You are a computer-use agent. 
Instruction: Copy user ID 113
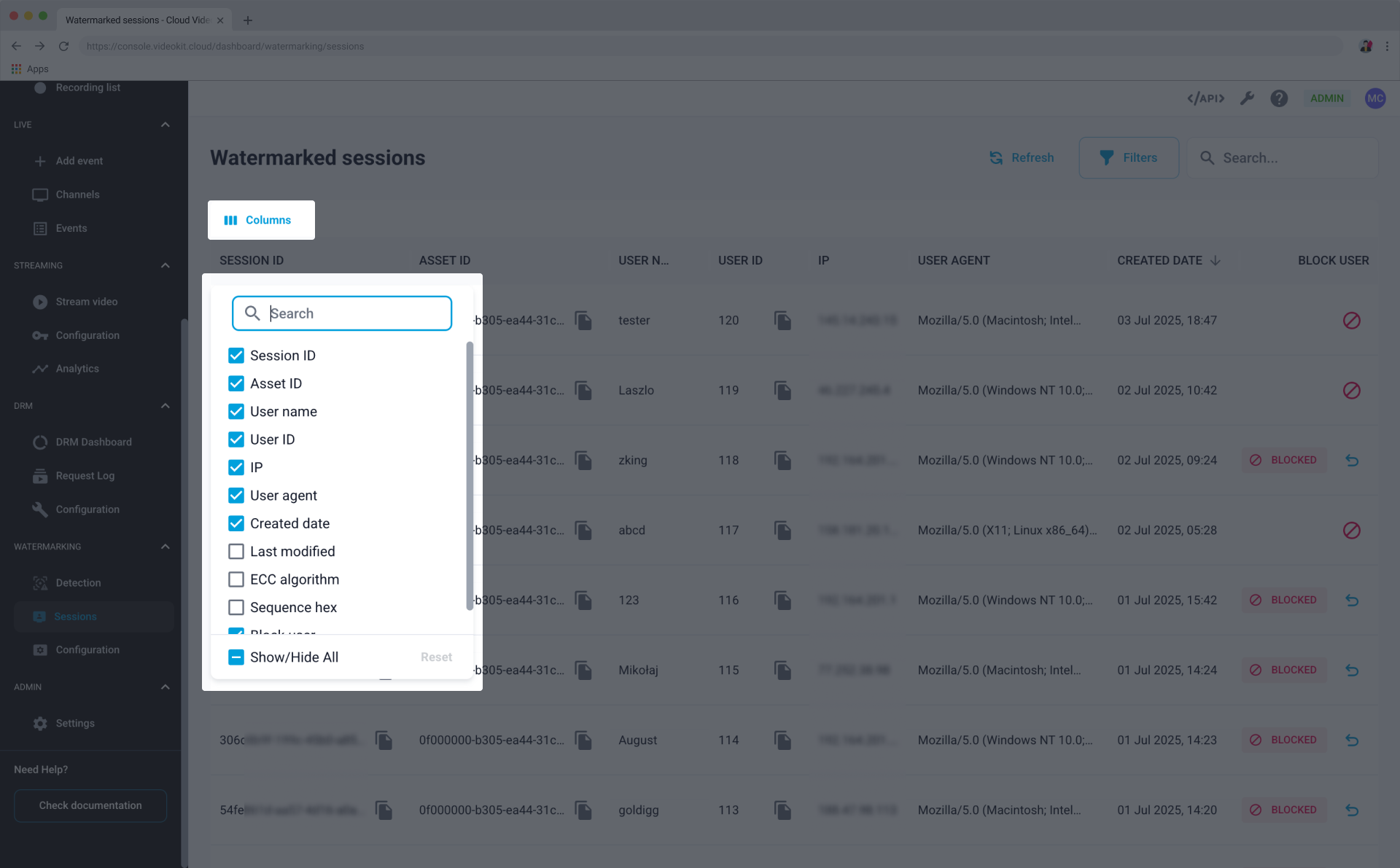[783, 810]
